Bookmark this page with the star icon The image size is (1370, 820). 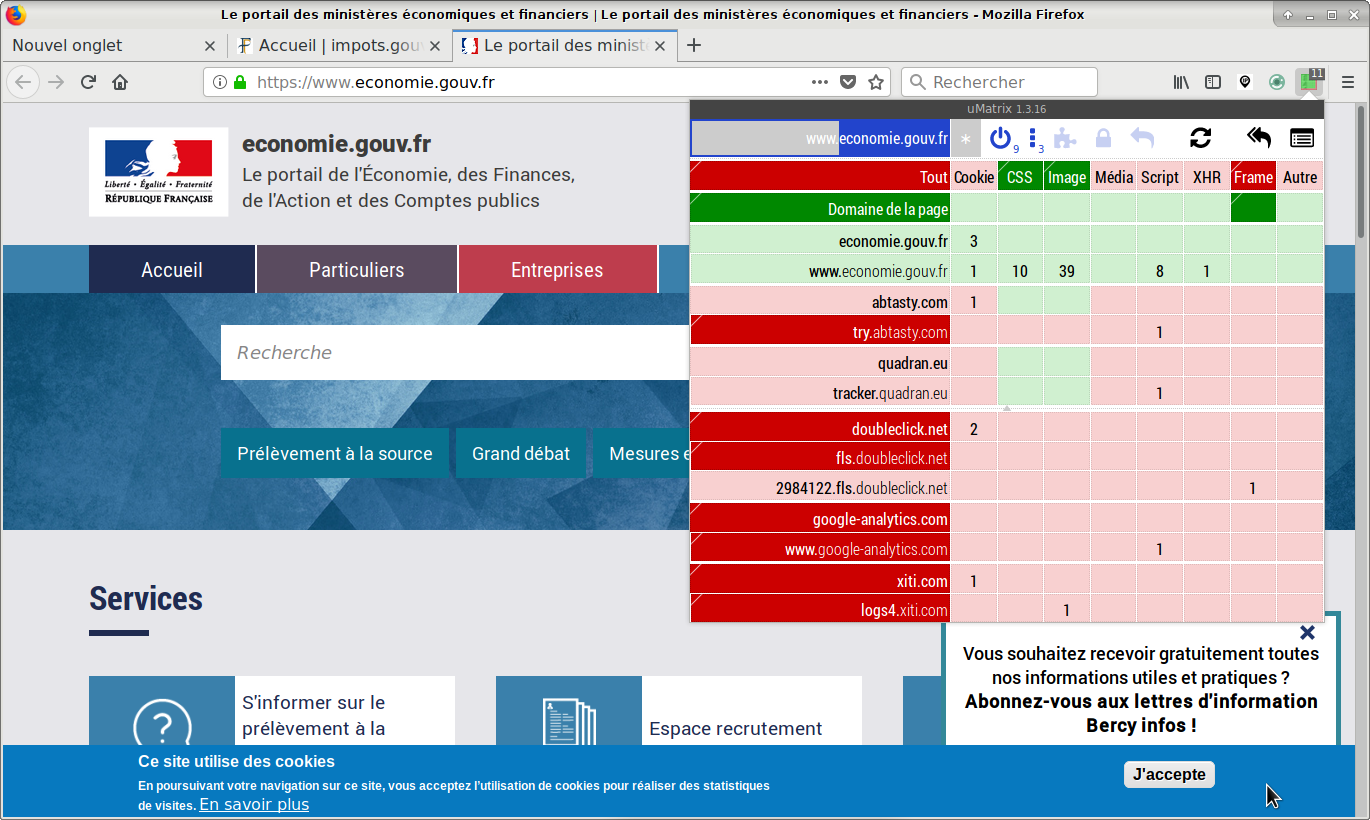[x=876, y=82]
